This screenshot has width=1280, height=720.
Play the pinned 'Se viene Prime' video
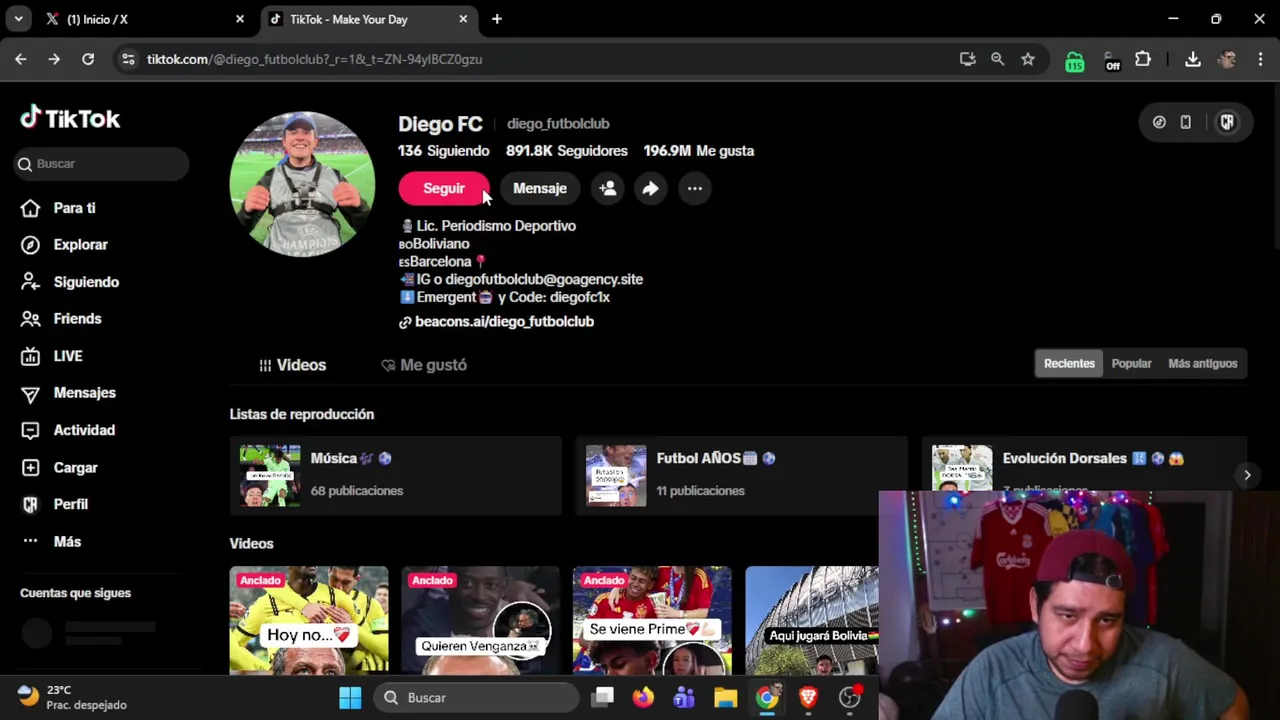click(652, 620)
